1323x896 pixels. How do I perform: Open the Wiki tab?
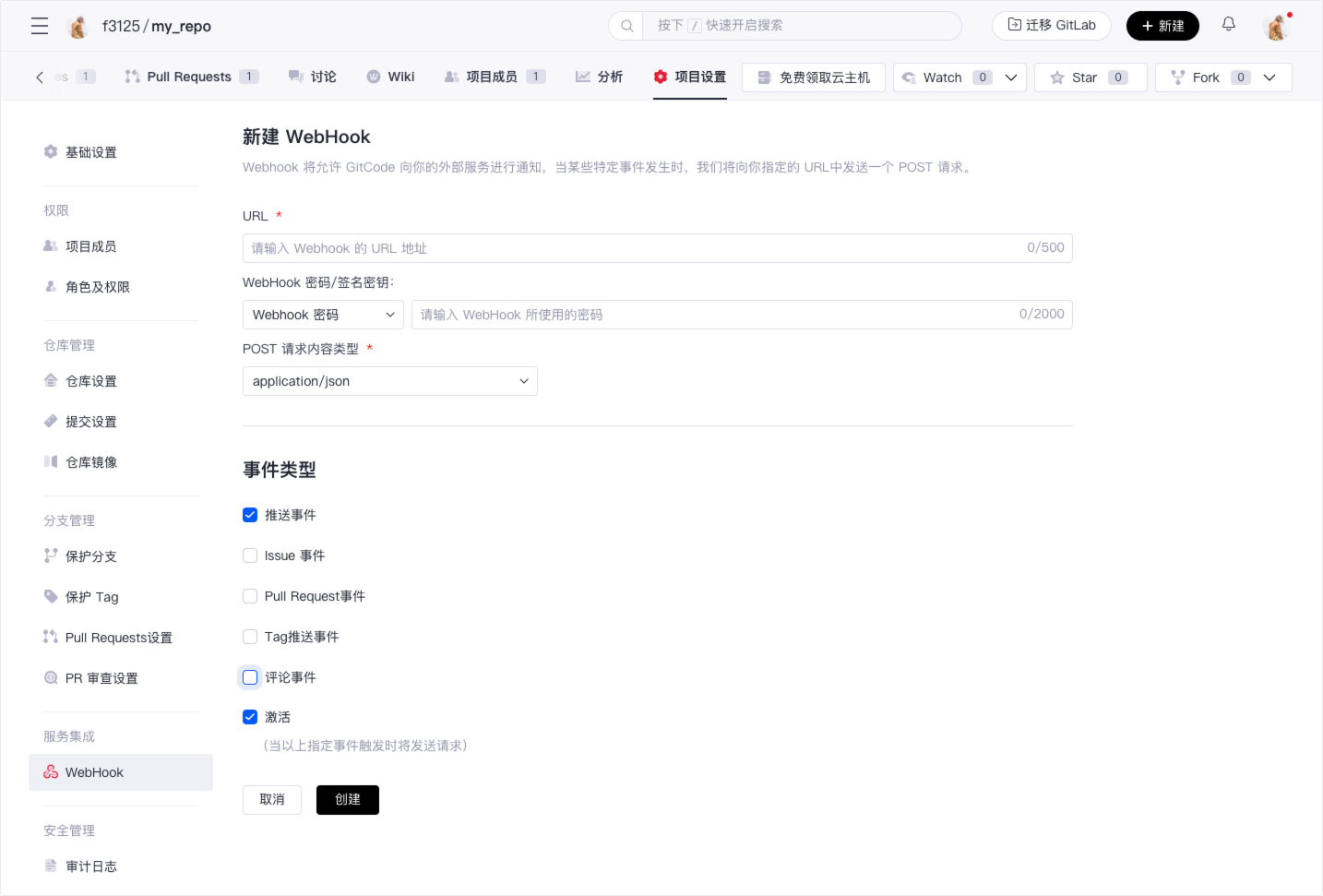pyautogui.click(x=391, y=77)
